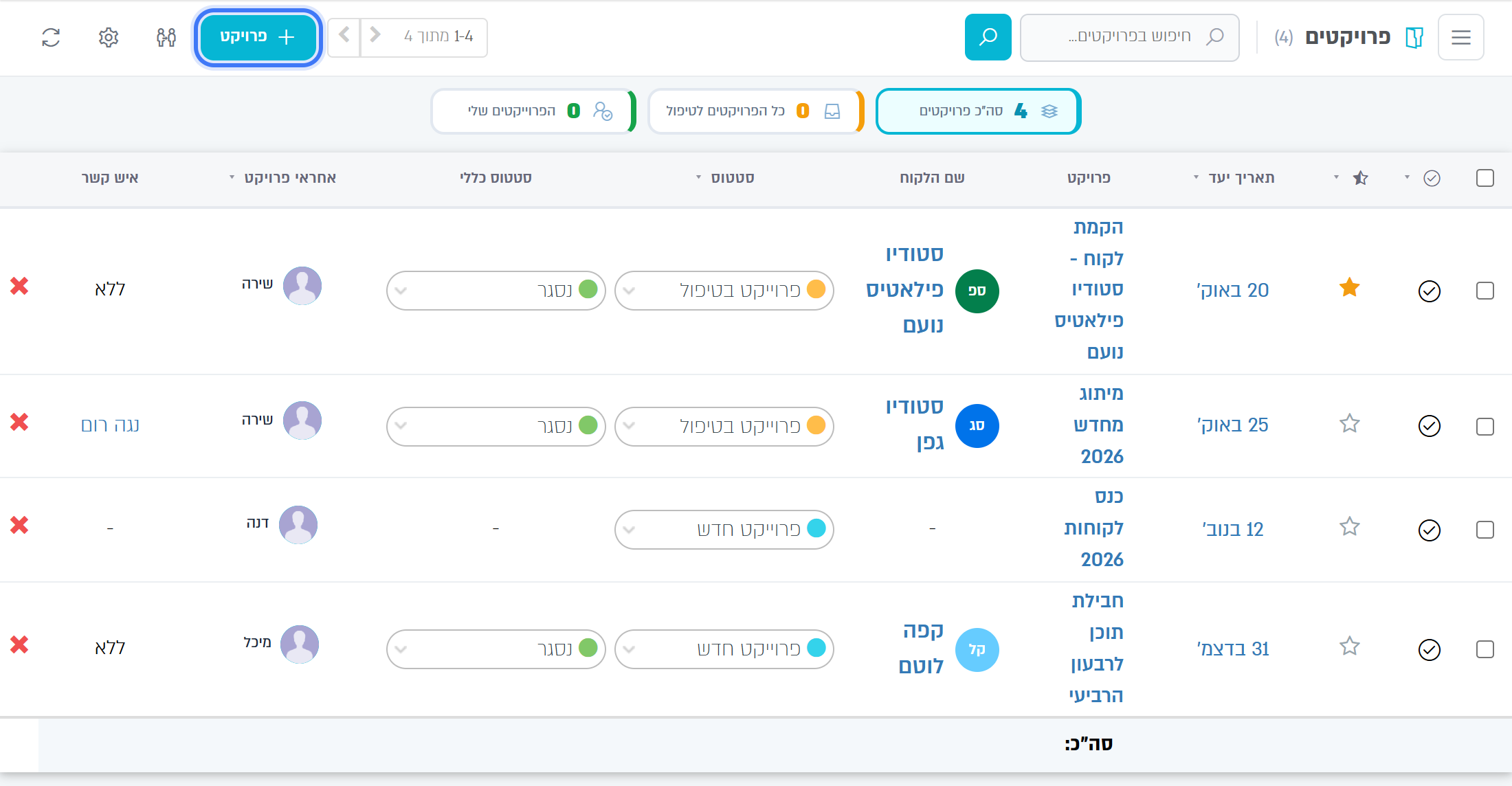Click דנה owner avatar
The image size is (1512, 786).
[x=298, y=525]
